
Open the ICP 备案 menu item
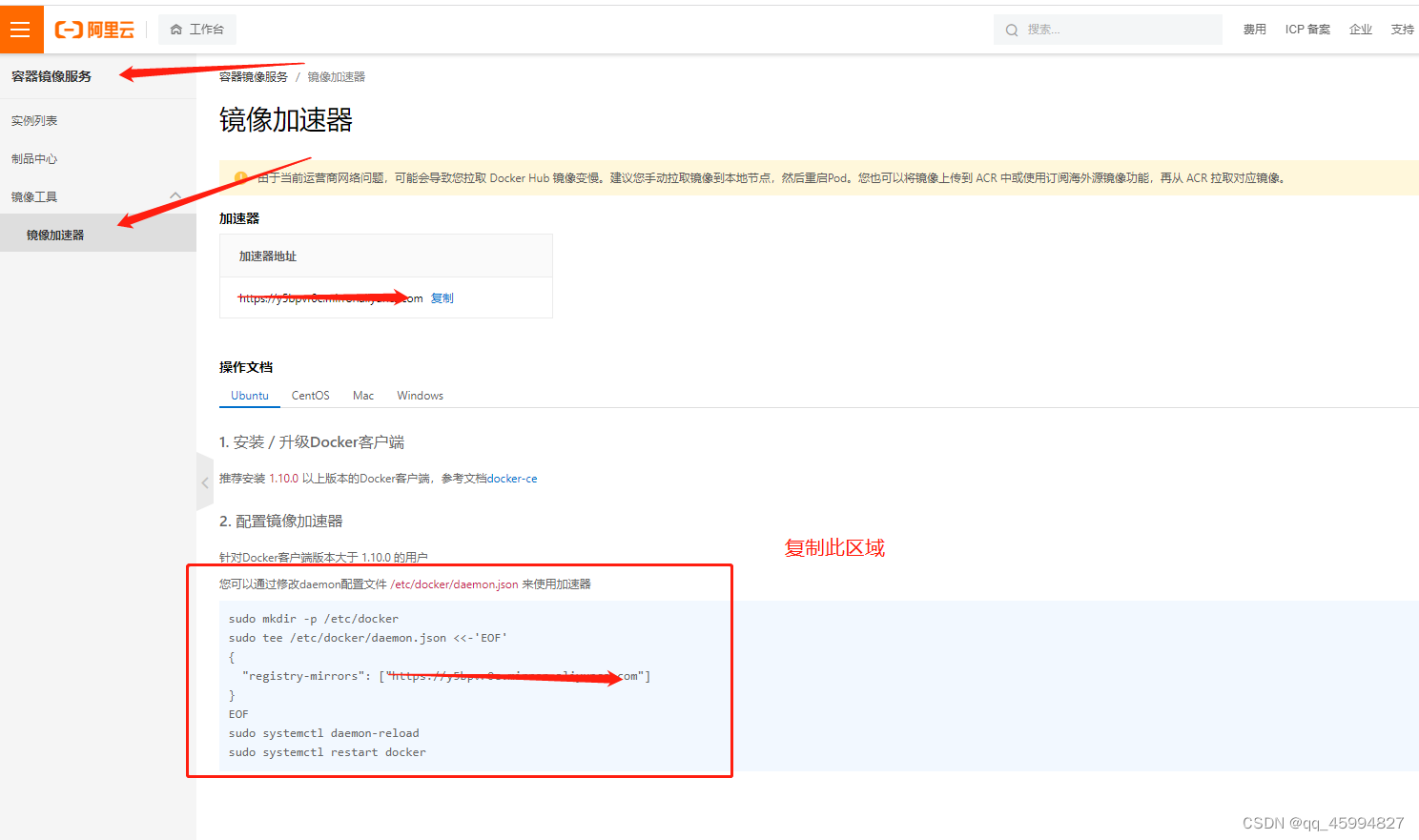(x=1307, y=30)
